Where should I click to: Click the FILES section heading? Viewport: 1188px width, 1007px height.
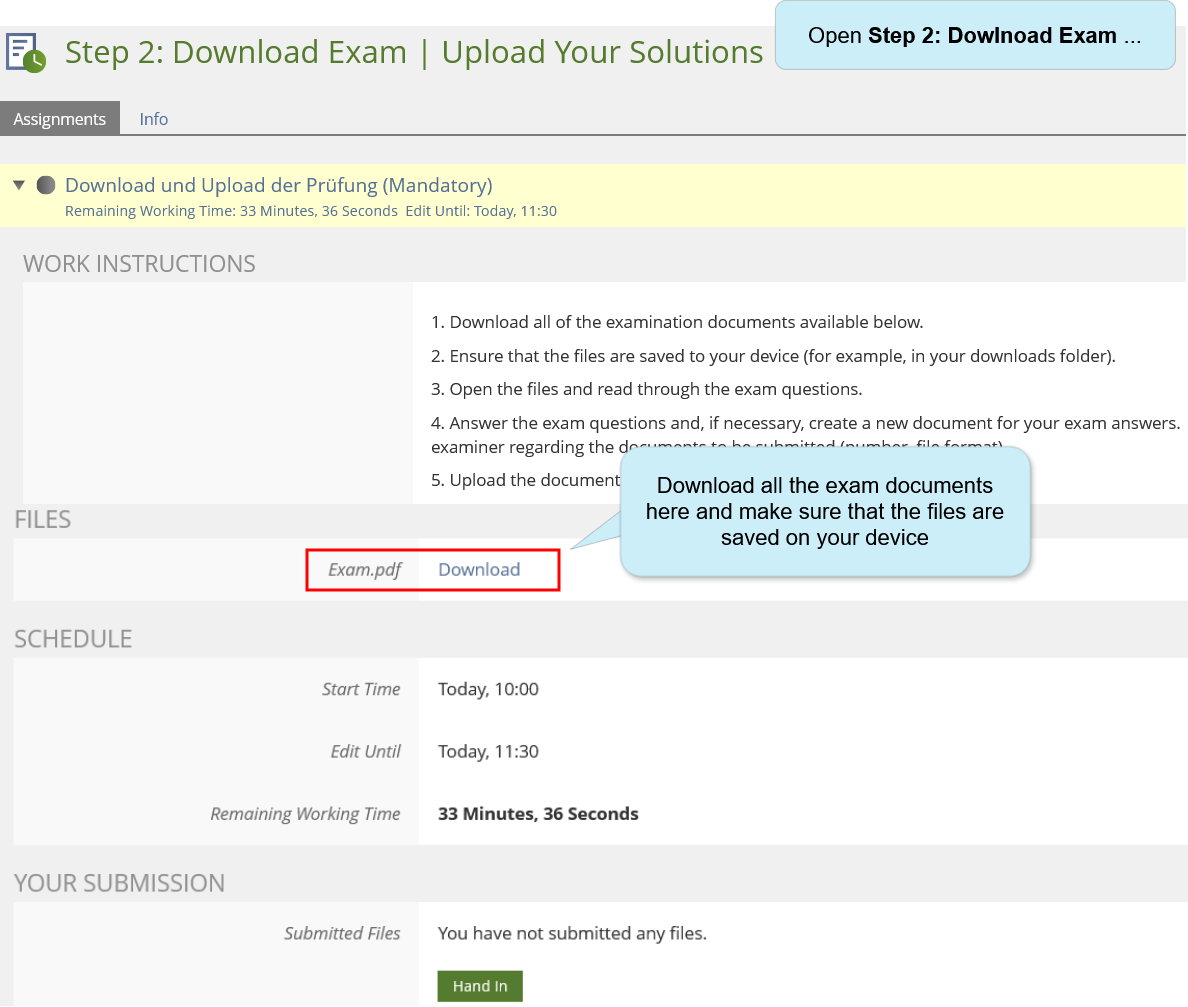point(42,519)
